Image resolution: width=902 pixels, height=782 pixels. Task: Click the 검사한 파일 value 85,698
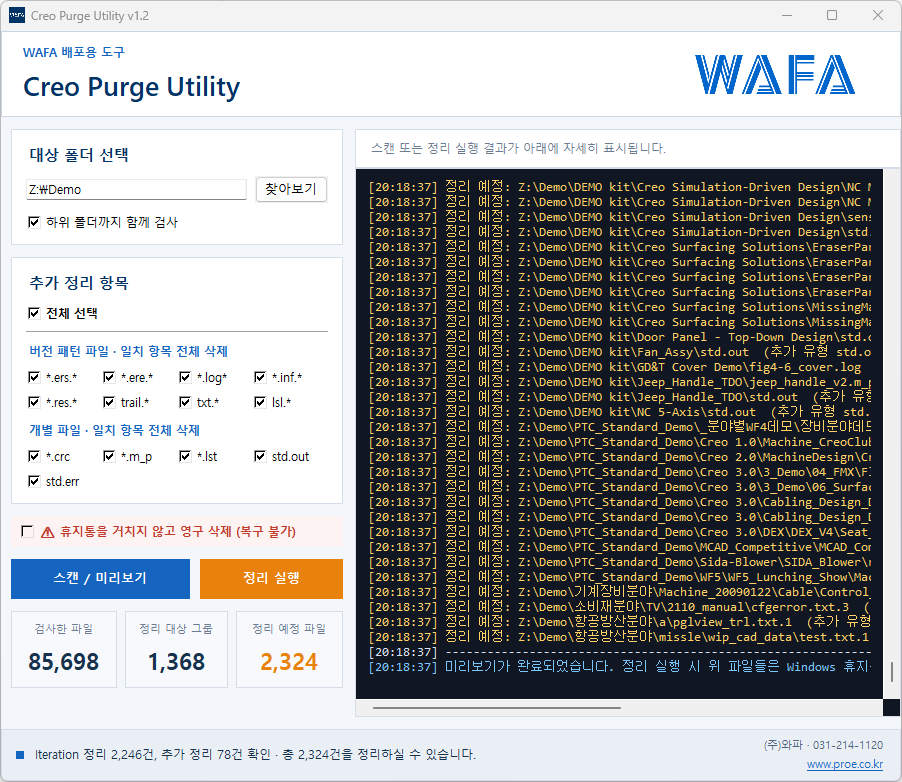point(64,662)
